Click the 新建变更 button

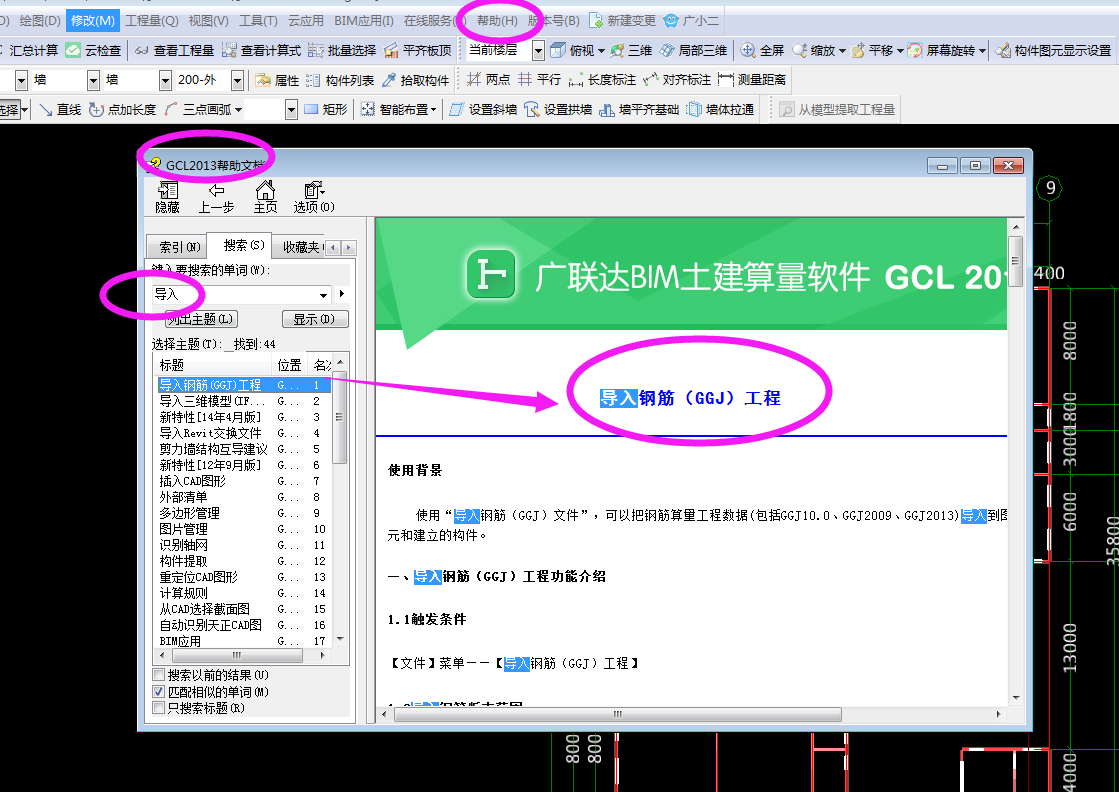pos(622,21)
